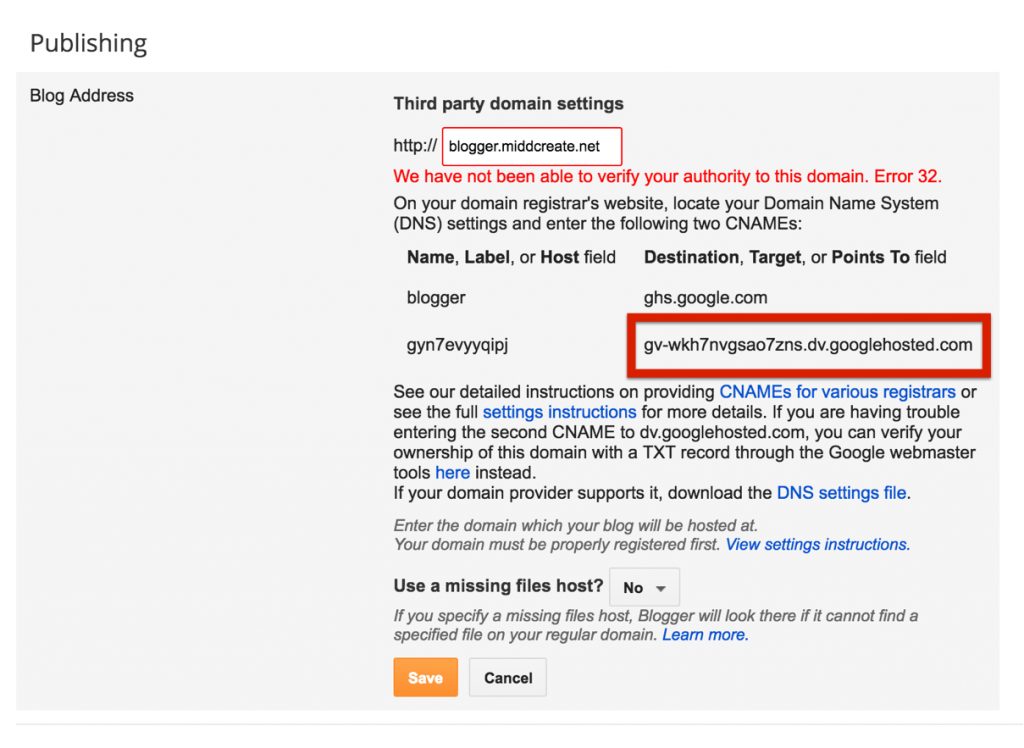Click the Blog Address sidebar label
The width and height of the screenshot is (1024, 748).
[82, 95]
